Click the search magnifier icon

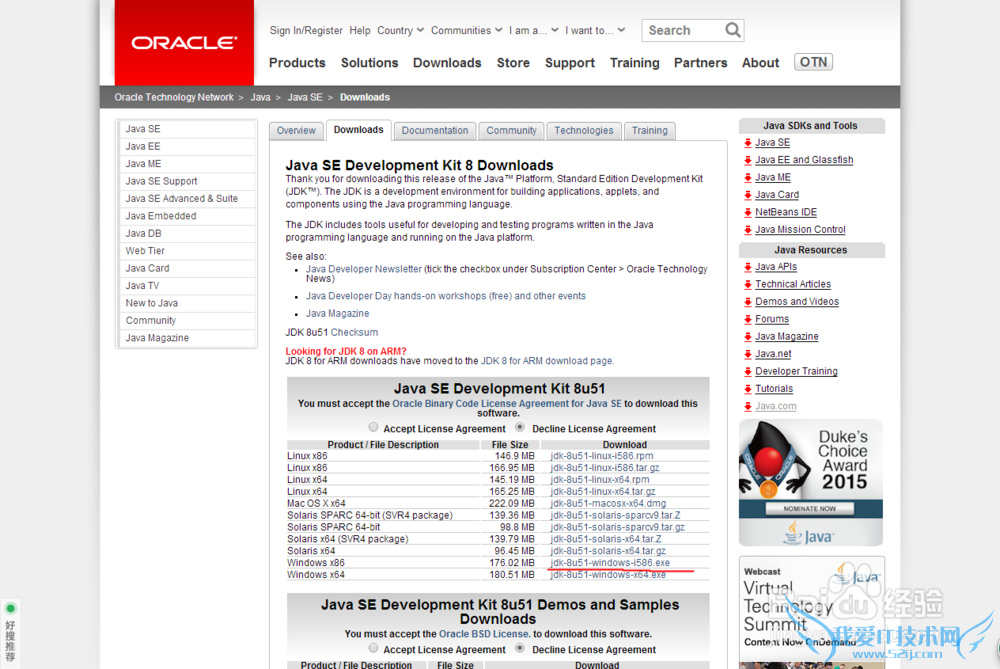tap(733, 30)
